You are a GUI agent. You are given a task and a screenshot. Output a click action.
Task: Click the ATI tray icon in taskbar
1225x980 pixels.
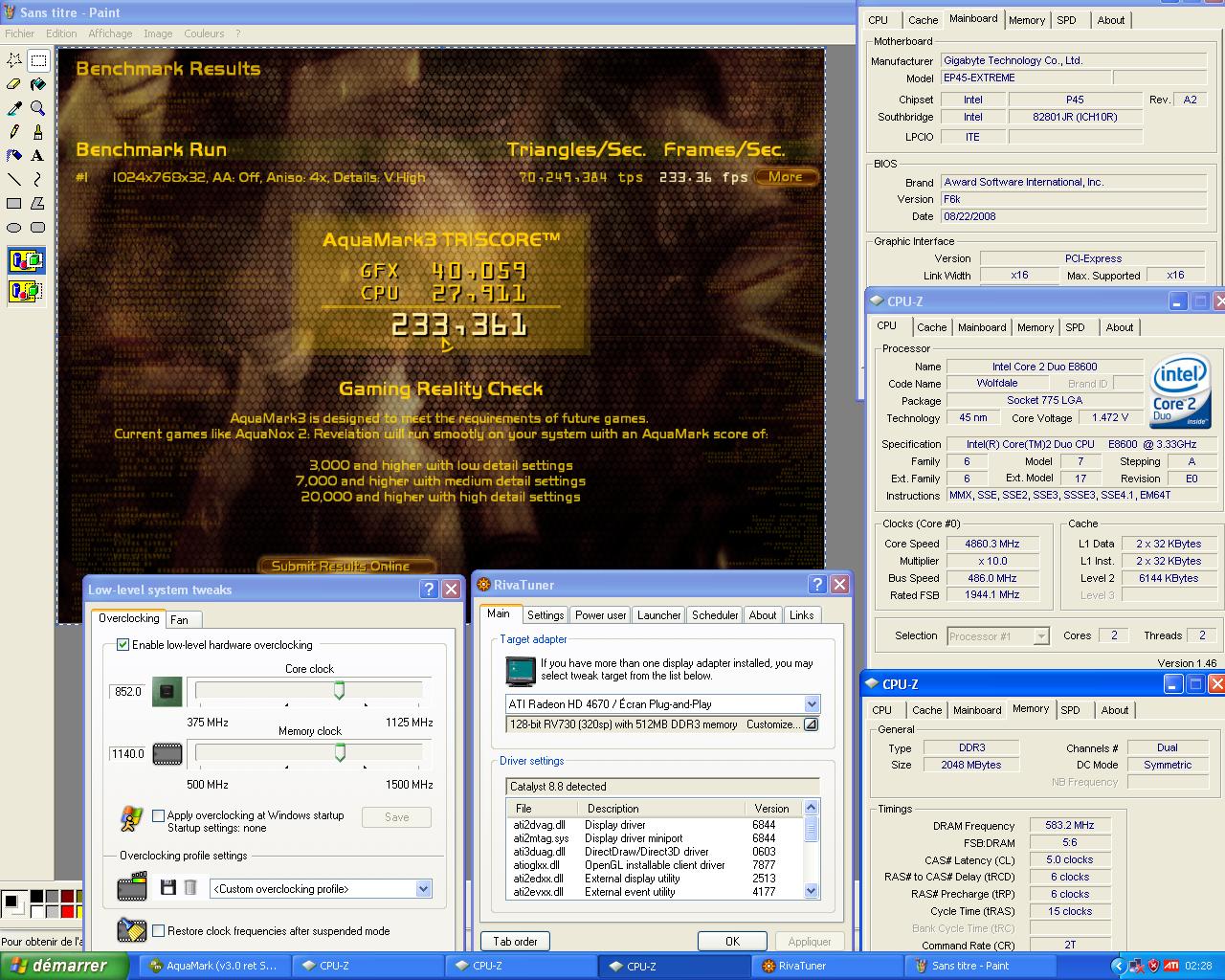pos(1170,966)
